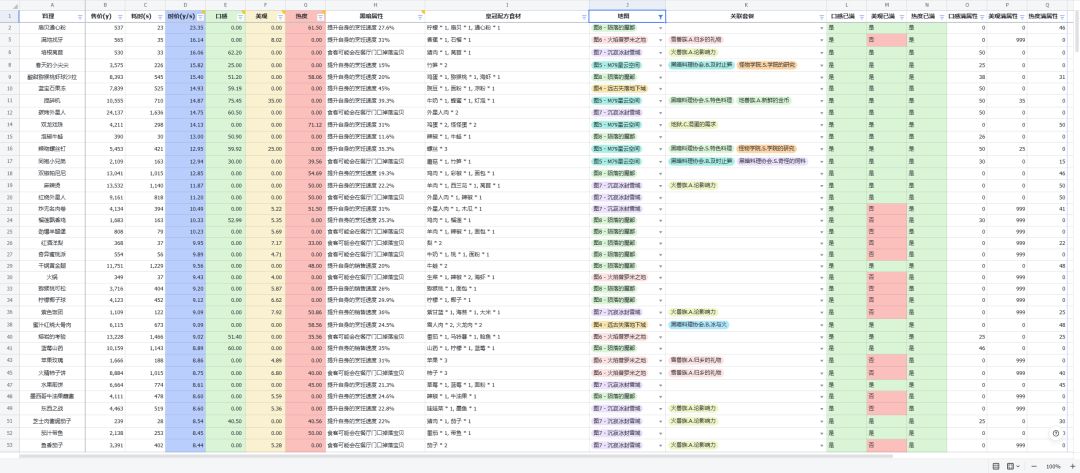Open filter icon on 美观已满 header

(901, 16)
